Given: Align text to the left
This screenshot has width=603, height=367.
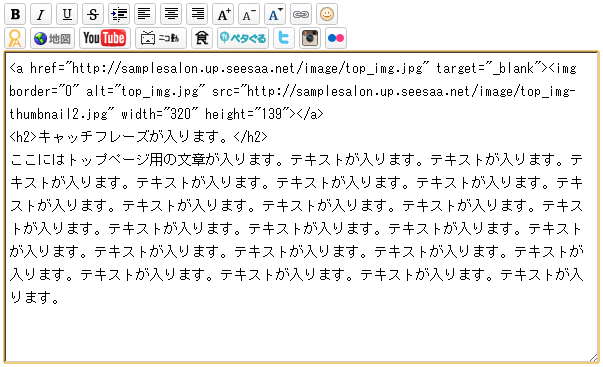Looking at the screenshot, I should point(145,14).
